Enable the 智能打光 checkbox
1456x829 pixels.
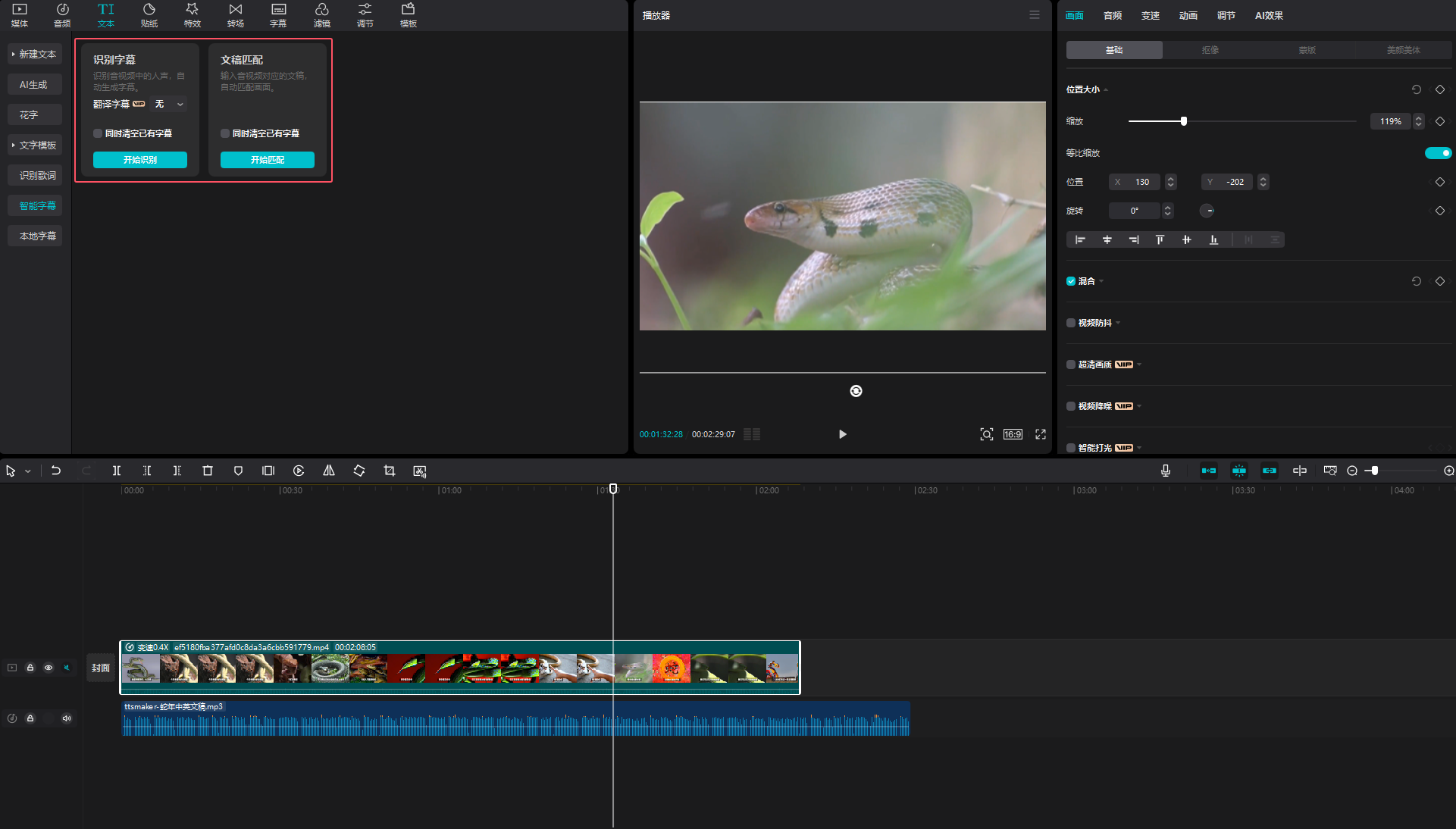pyautogui.click(x=1071, y=448)
